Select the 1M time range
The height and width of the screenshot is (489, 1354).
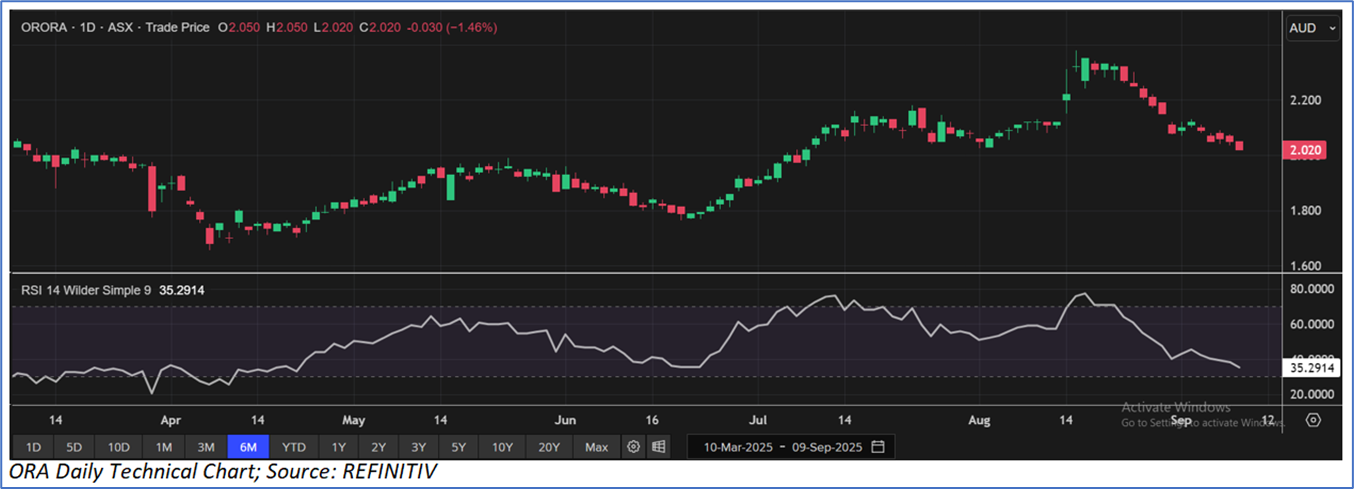[164, 446]
